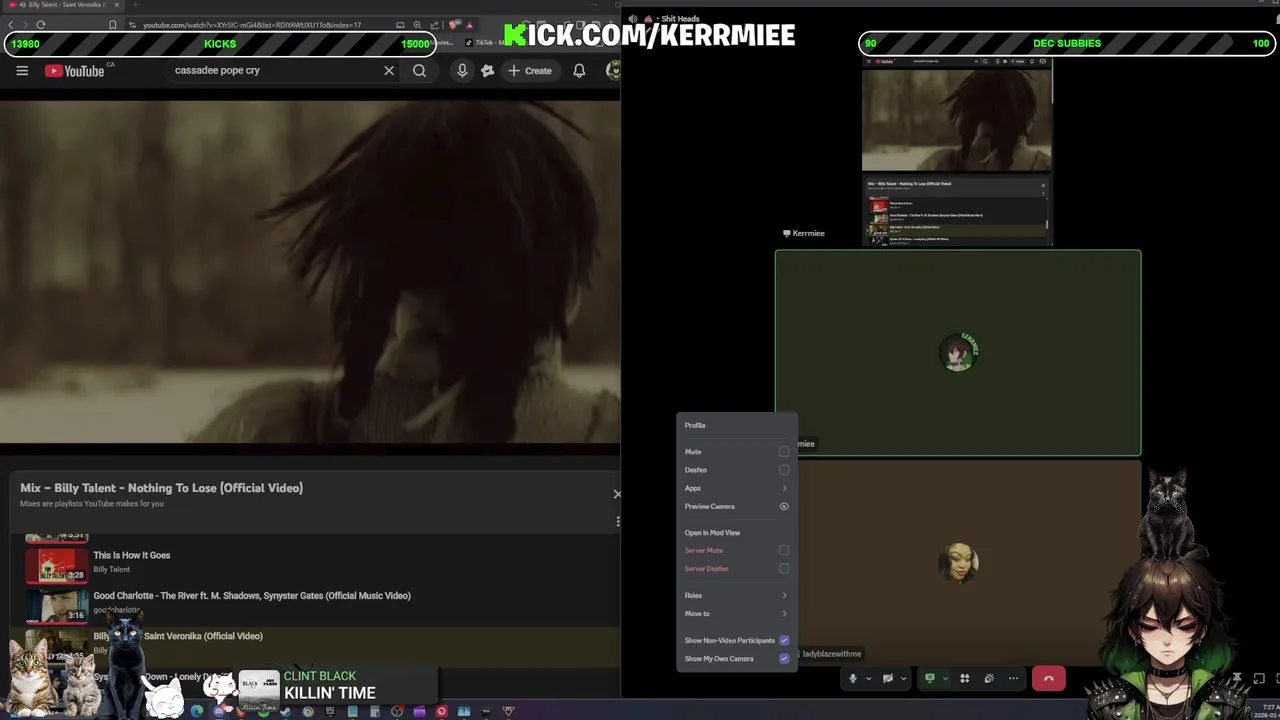The image size is (1280, 720).
Task: Switch to the Billy Talent Saint Veronika tab
Action: 62,5
